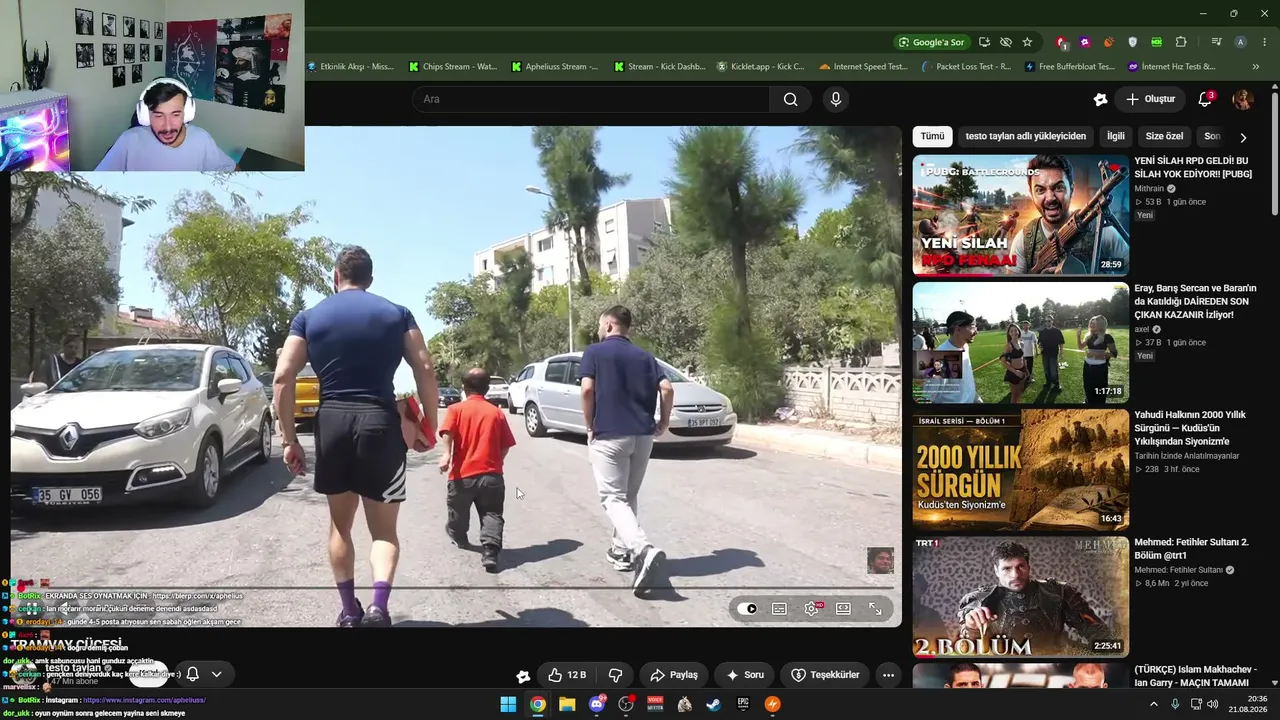Open YouTube notifications bell with badge

click(1206, 99)
